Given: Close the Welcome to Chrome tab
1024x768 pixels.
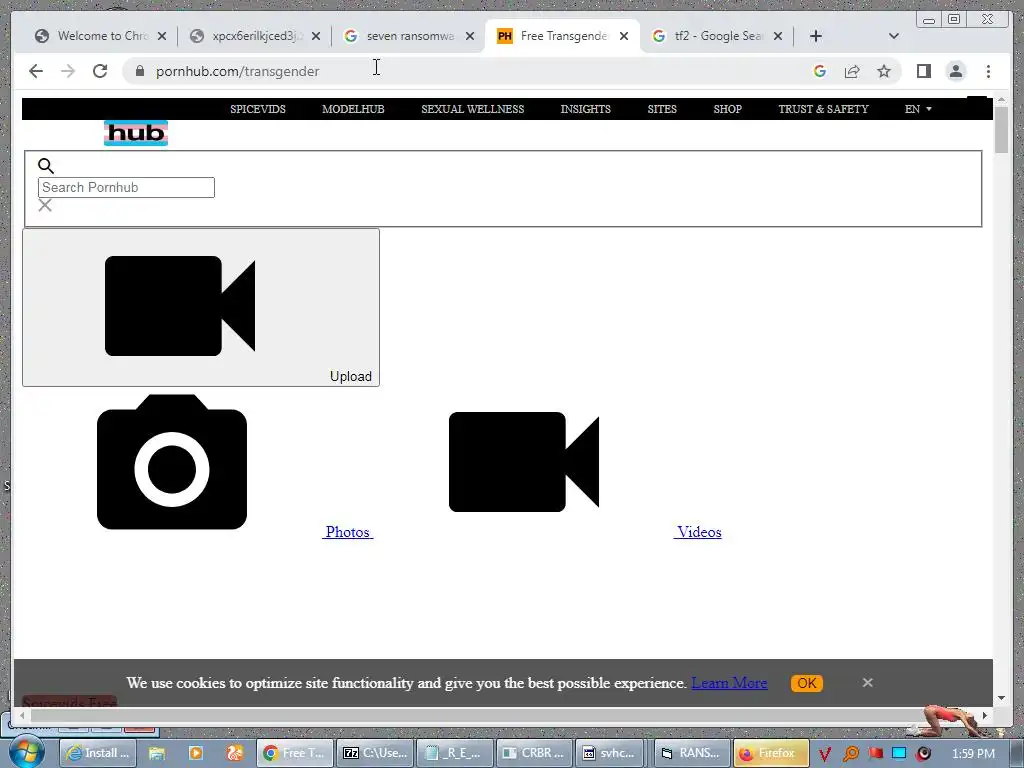Looking at the screenshot, I should coord(162,36).
